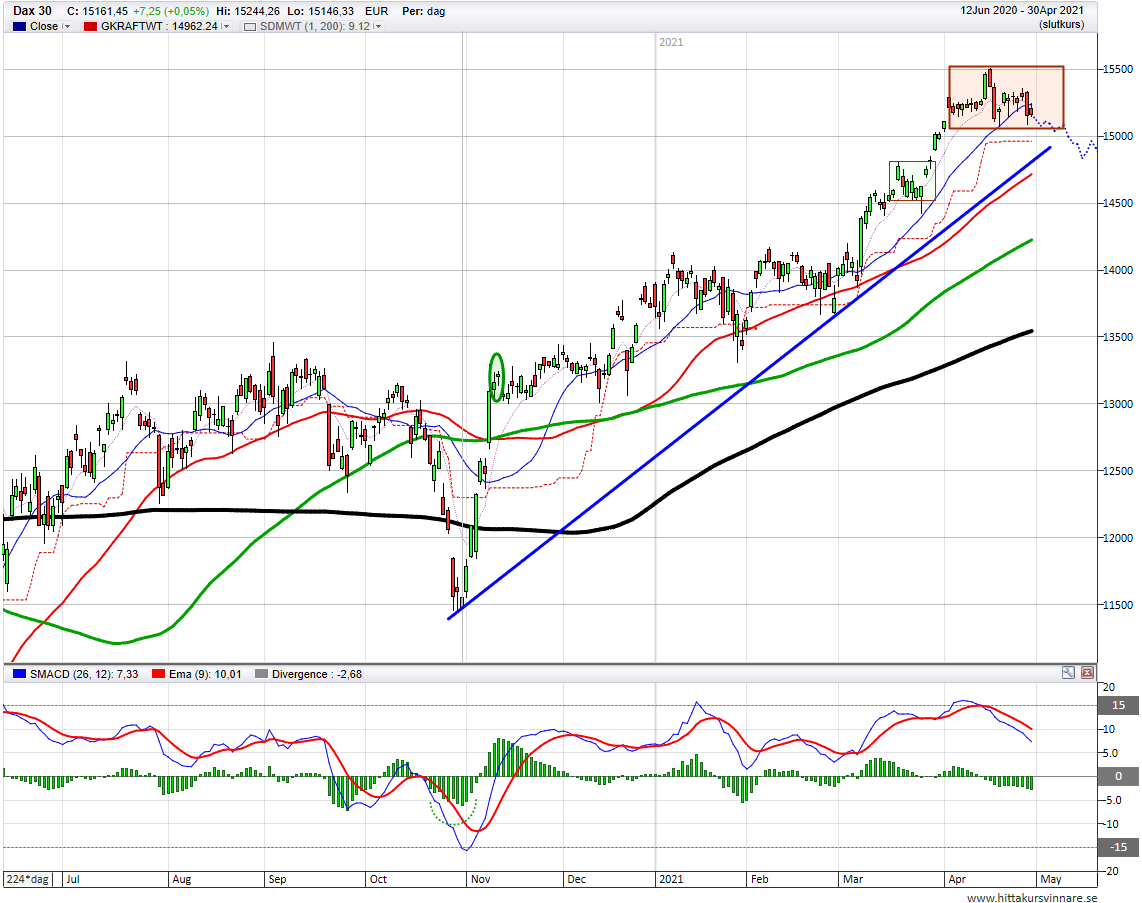Click the 2021 label on bottom time axis
The width and height of the screenshot is (1142, 903).
pos(671,879)
